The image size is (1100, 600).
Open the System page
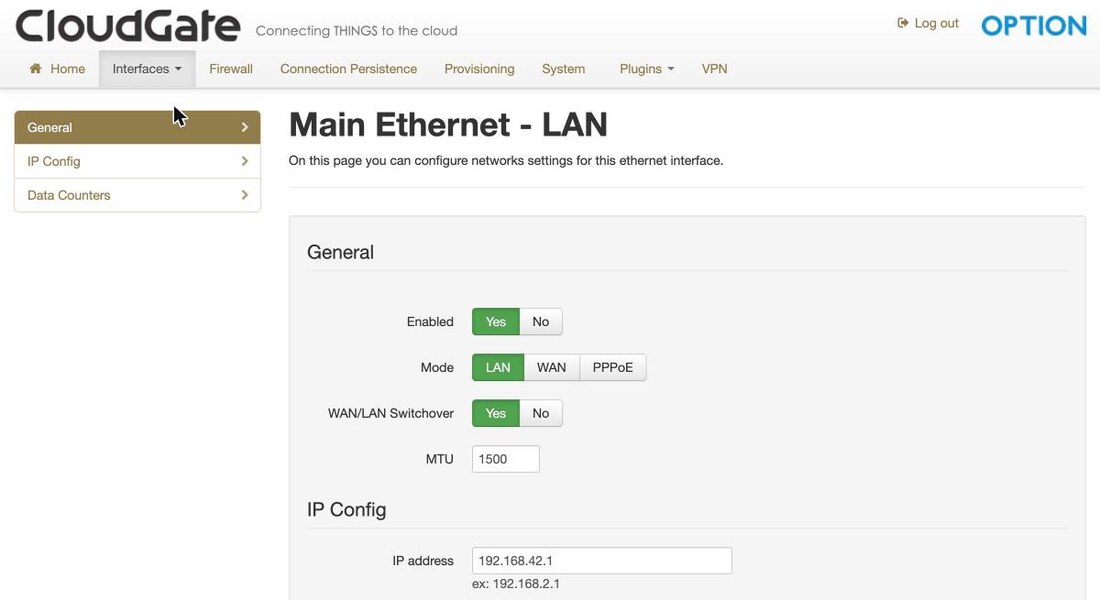coord(563,69)
